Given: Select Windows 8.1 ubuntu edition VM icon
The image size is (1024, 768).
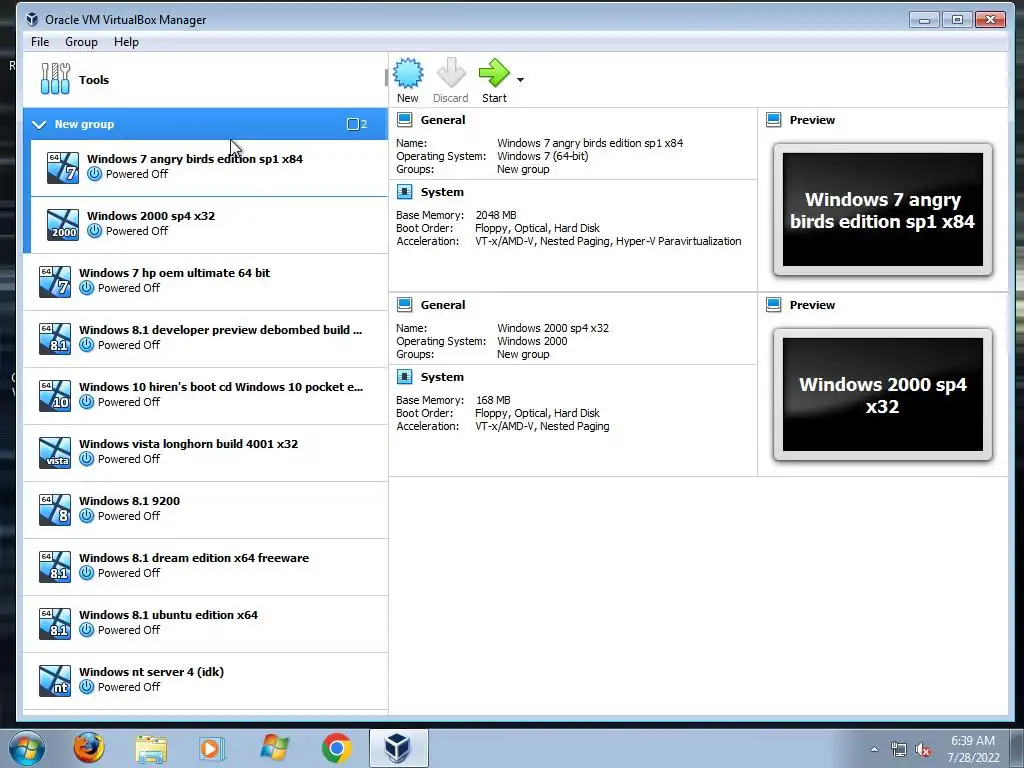Looking at the screenshot, I should pyautogui.click(x=55, y=623).
